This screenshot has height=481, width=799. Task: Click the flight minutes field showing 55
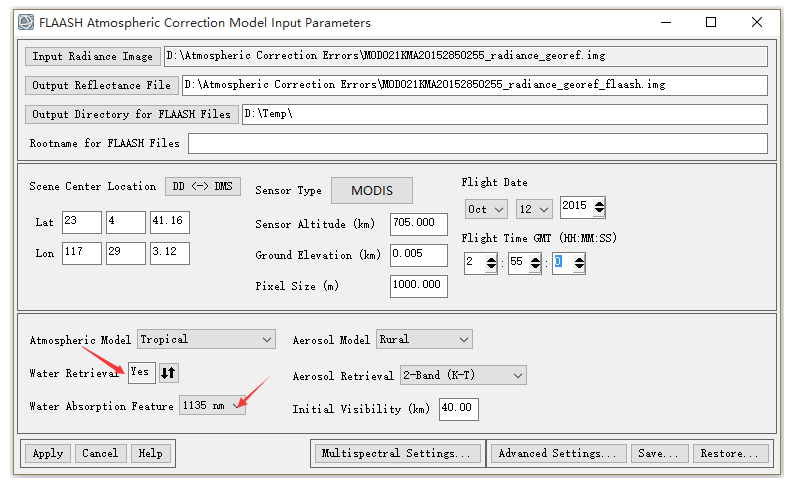pos(519,263)
